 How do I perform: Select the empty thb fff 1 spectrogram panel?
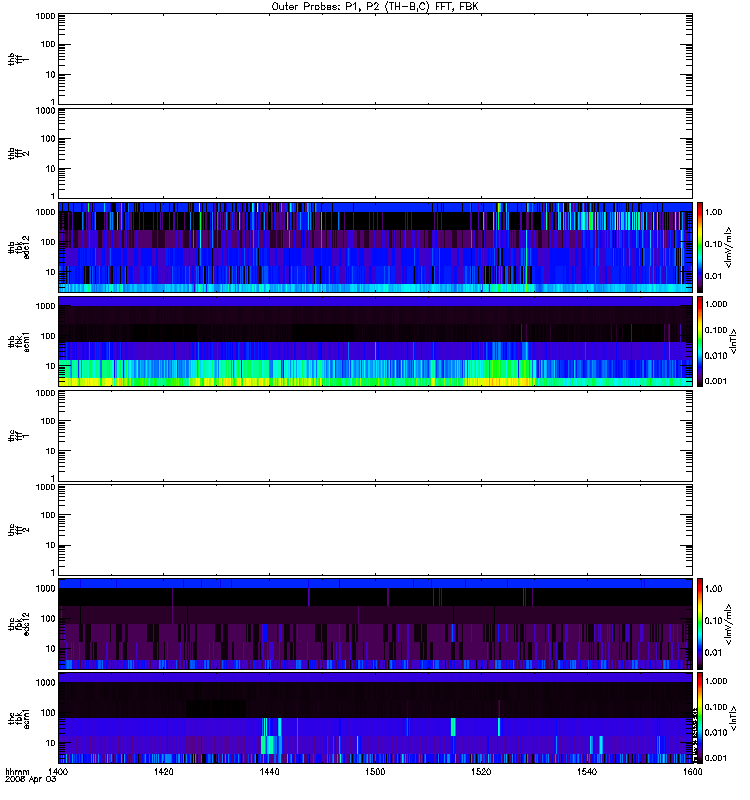tap(376, 59)
